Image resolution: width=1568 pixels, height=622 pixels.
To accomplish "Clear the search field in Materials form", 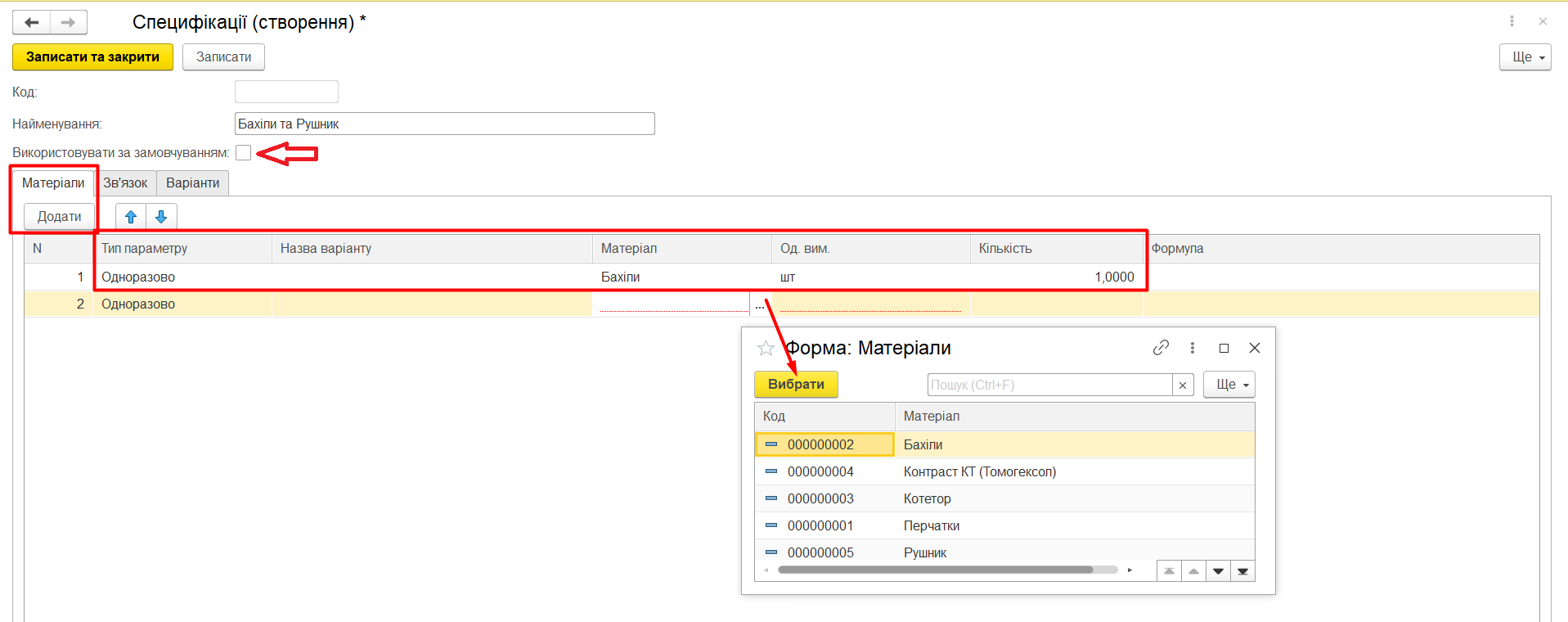I will (1183, 385).
